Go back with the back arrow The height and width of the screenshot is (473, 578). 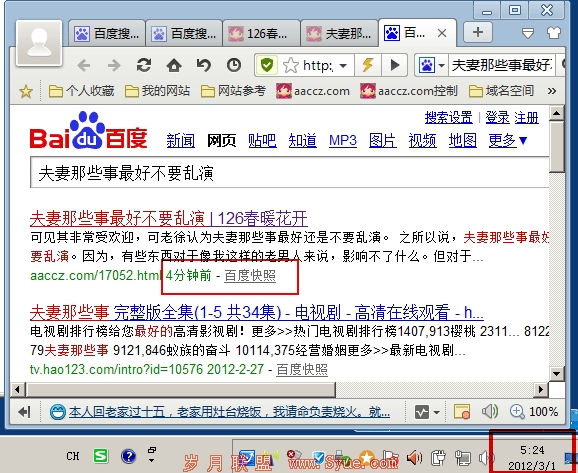(84, 66)
